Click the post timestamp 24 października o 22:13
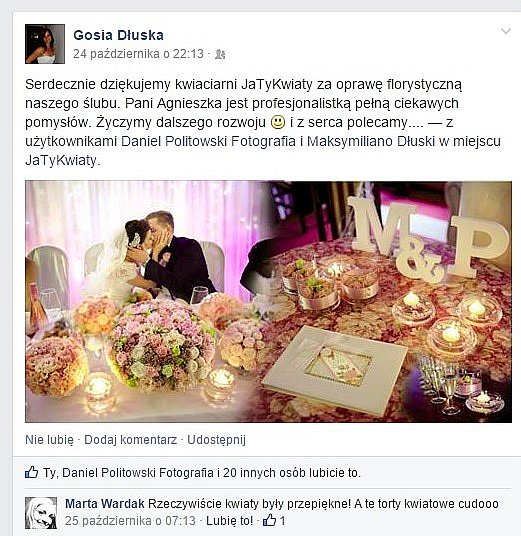This screenshot has width=521, height=536. [138, 54]
